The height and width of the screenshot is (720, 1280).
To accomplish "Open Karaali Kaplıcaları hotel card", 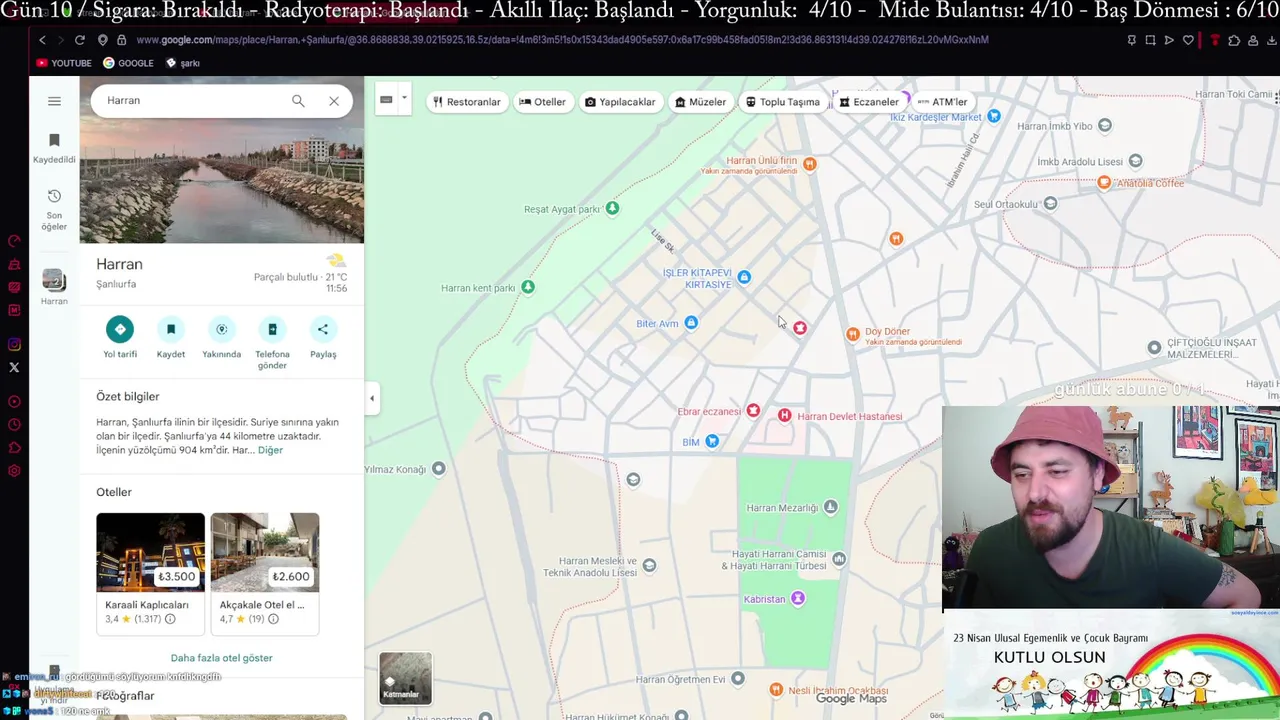I will point(150,573).
